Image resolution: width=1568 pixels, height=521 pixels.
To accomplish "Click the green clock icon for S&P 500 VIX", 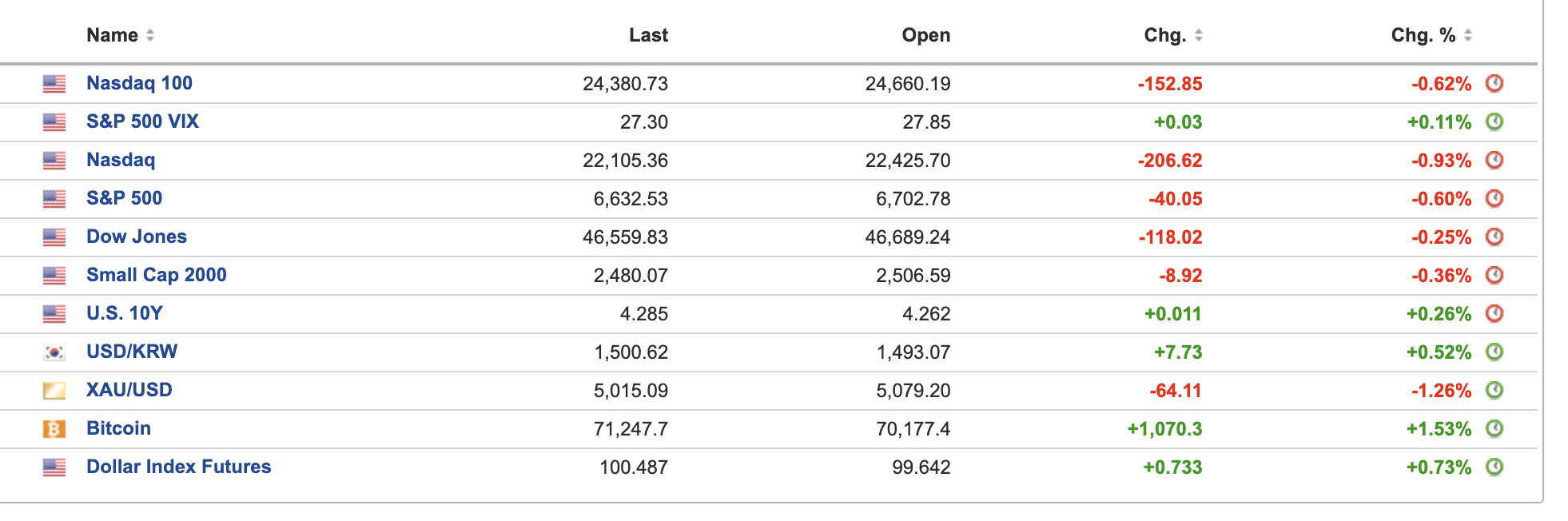I will point(1494,121).
